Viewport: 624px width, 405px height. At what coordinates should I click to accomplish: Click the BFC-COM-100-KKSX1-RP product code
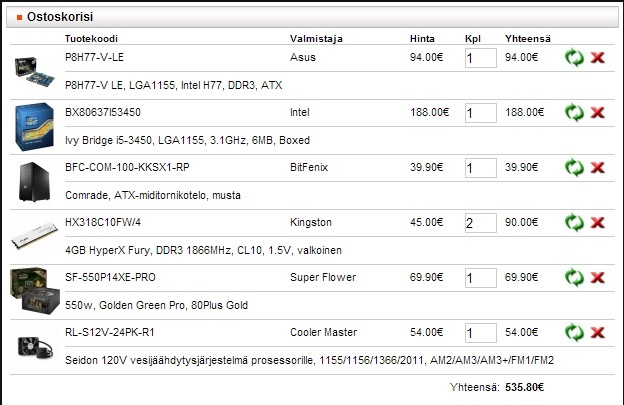point(126,167)
